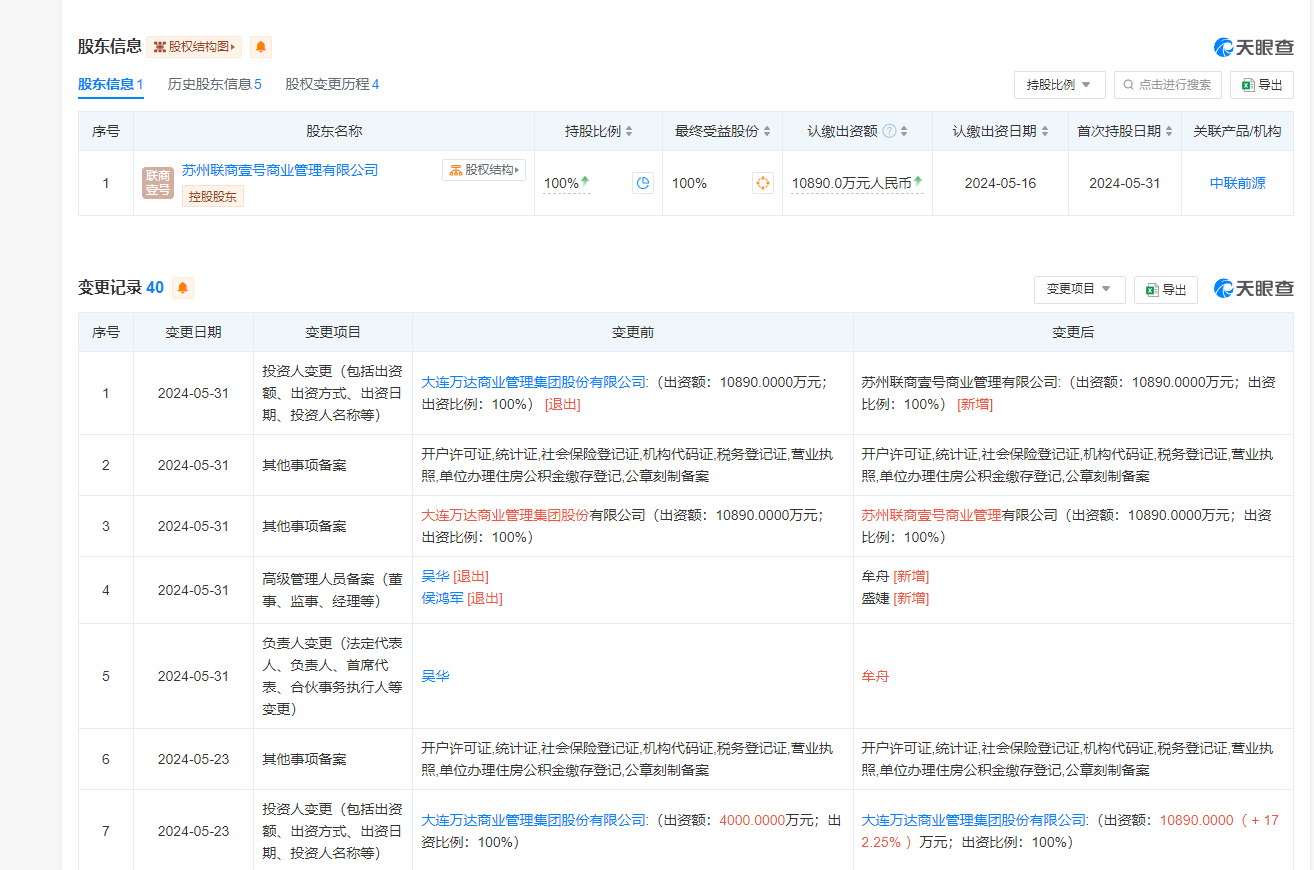Screen dimensions: 1314x870
Task: Click 高级管理人员备案 item in row 4
Action: pos(333,590)
